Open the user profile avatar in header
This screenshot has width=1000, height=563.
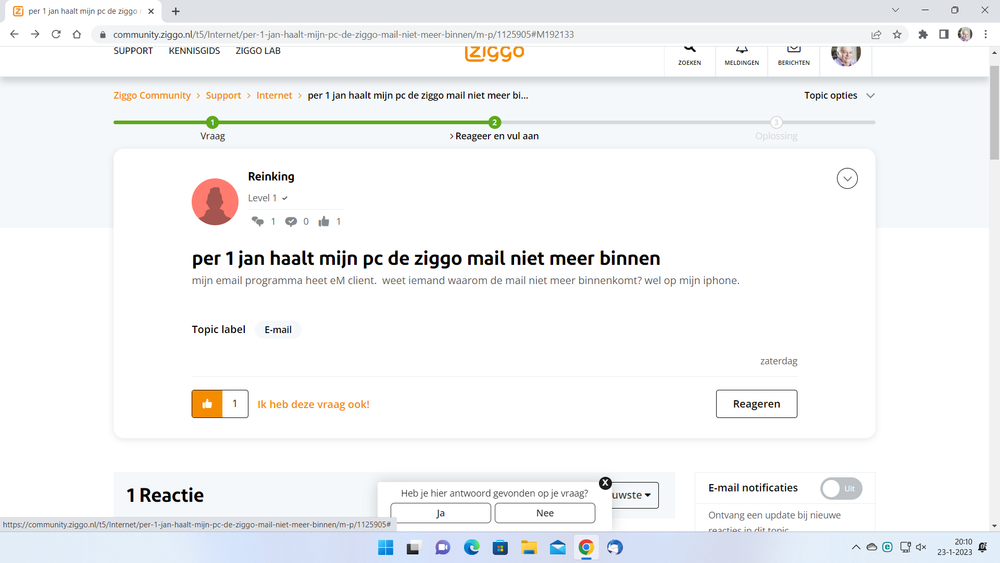click(x=846, y=55)
